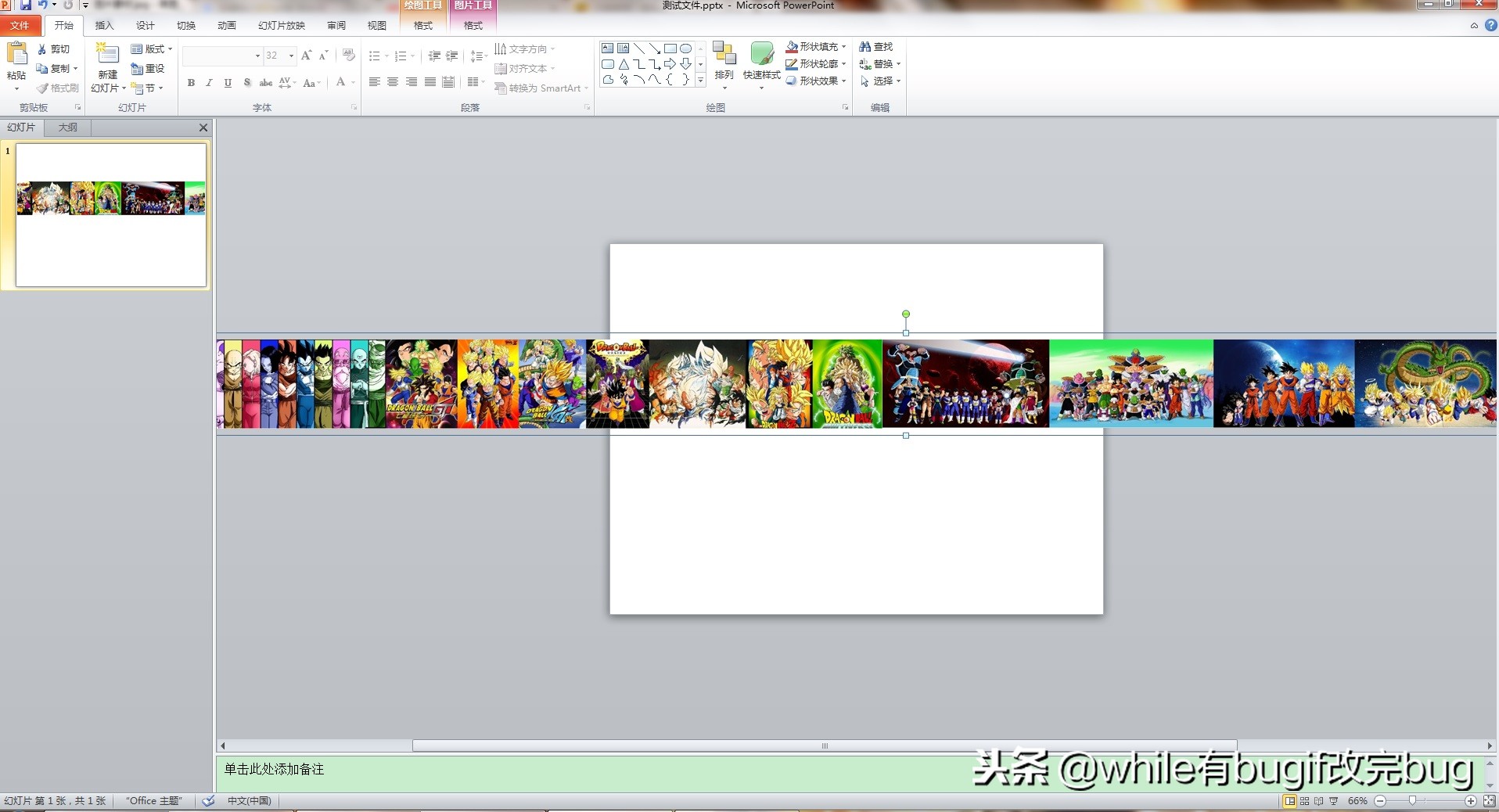The height and width of the screenshot is (812, 1499).
Task: Insert a new slide with 新建幻灯片 icon
Action: pos(107,54)
